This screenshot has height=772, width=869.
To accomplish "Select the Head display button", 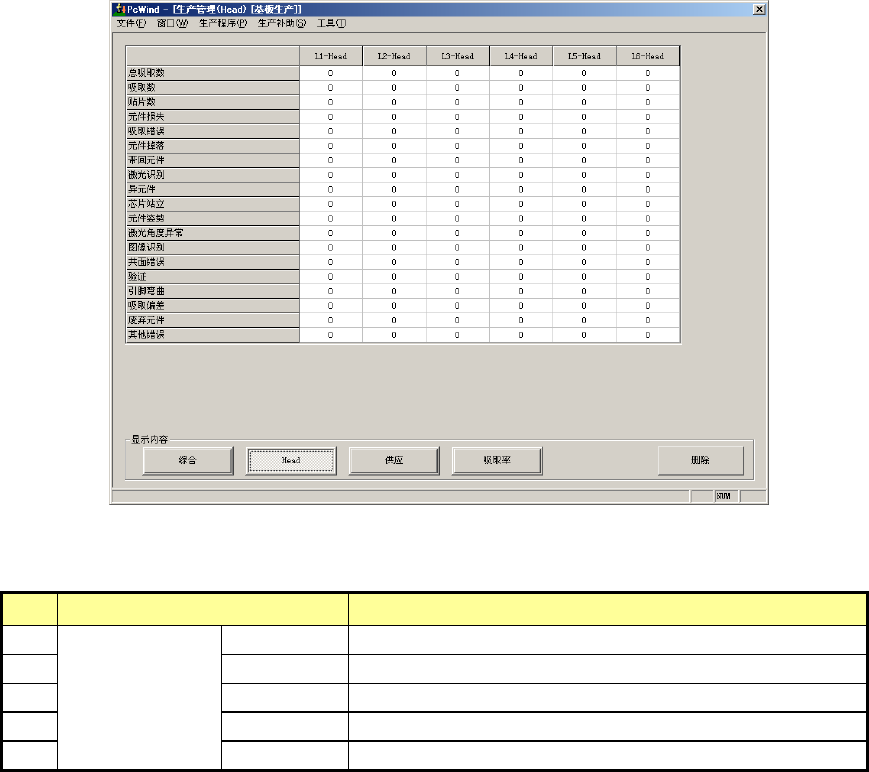I will tap(291, 461).
